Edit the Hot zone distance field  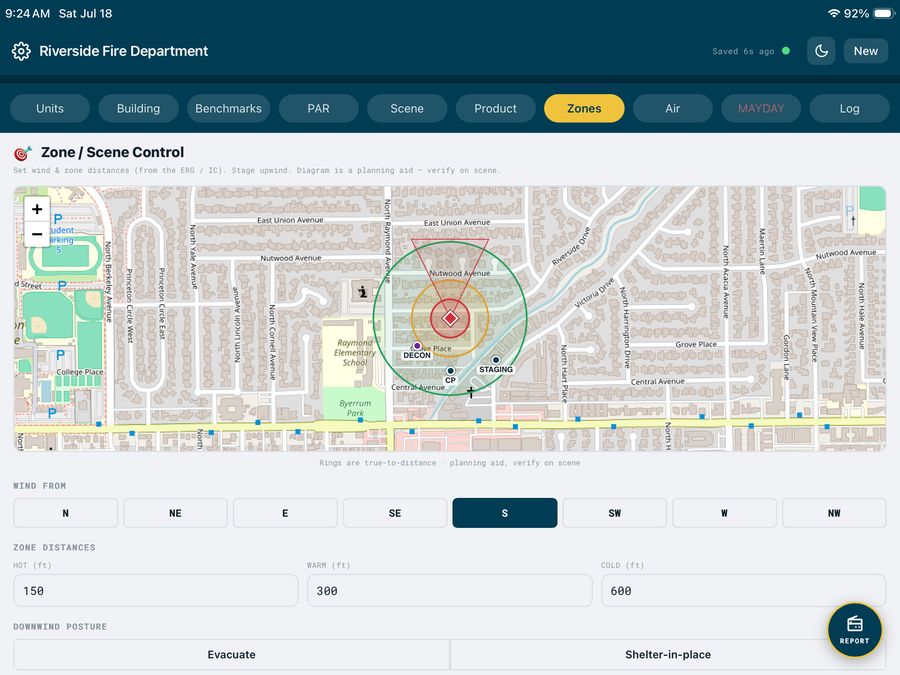[x=156, y=591]
